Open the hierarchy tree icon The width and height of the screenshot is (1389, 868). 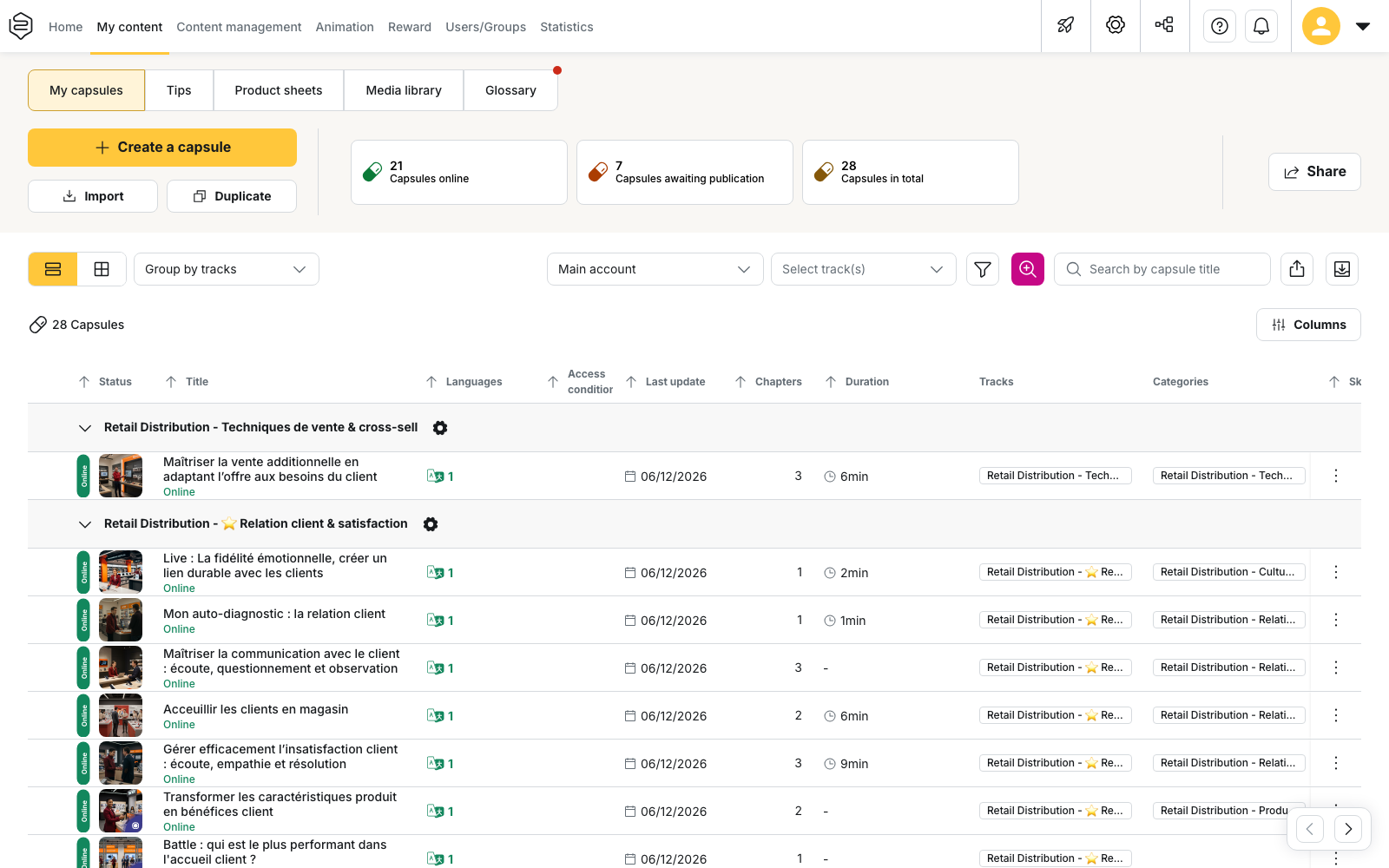[1165, 25]
